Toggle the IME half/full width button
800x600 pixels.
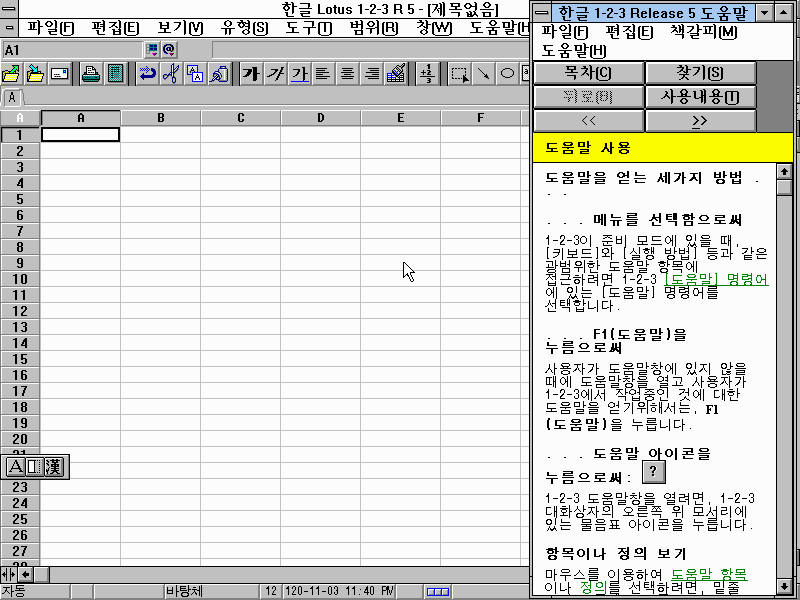coord(34,467)
